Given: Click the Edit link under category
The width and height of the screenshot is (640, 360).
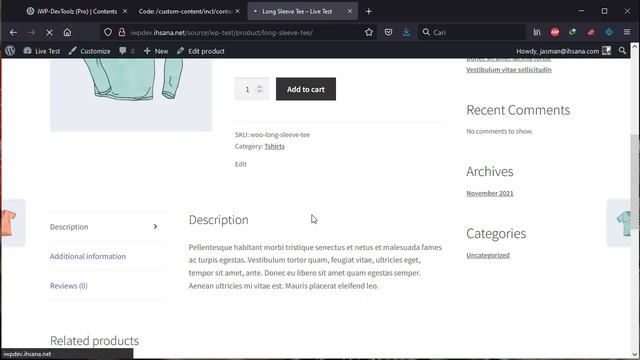Looking at the screenshot, I should click(240, 164).
